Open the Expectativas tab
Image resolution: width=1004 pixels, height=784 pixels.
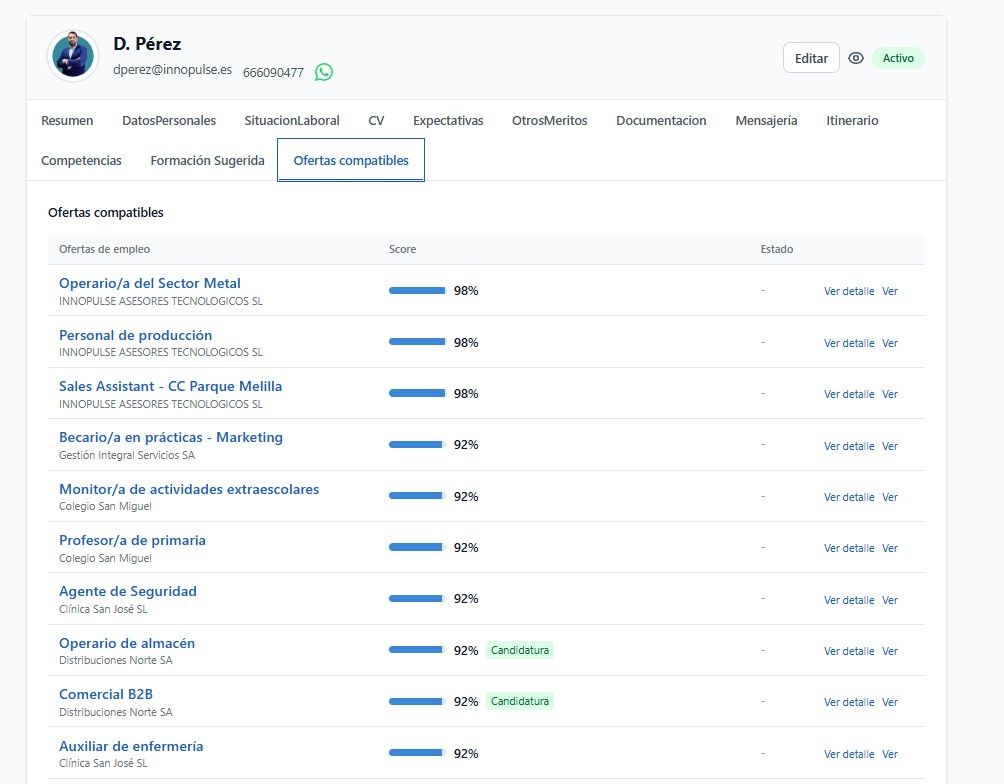pos(448,120)
